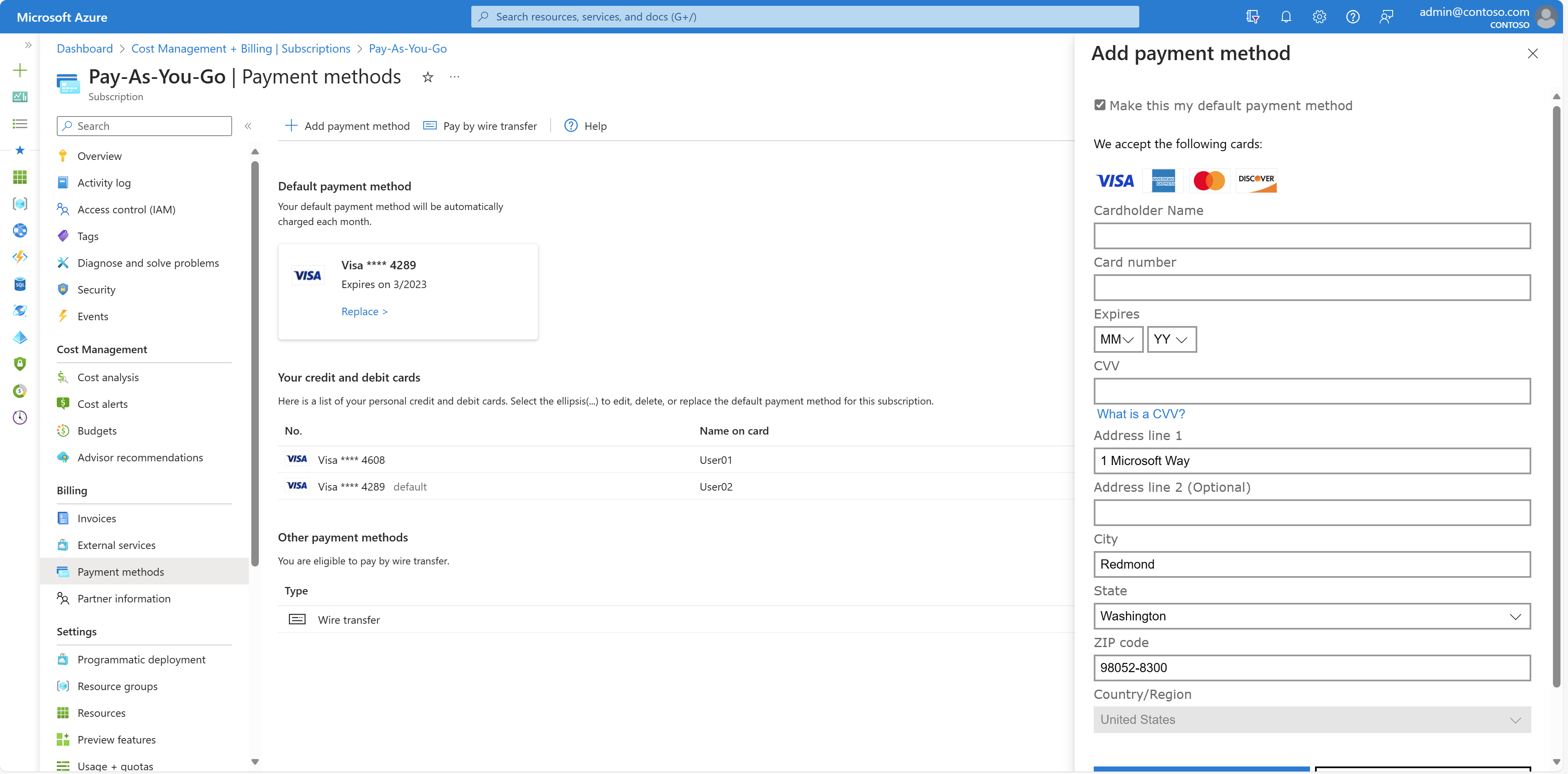Uncheck Make this my default payment method
This screenshot has height=774, width=1568.
[x=1100, y=105]
